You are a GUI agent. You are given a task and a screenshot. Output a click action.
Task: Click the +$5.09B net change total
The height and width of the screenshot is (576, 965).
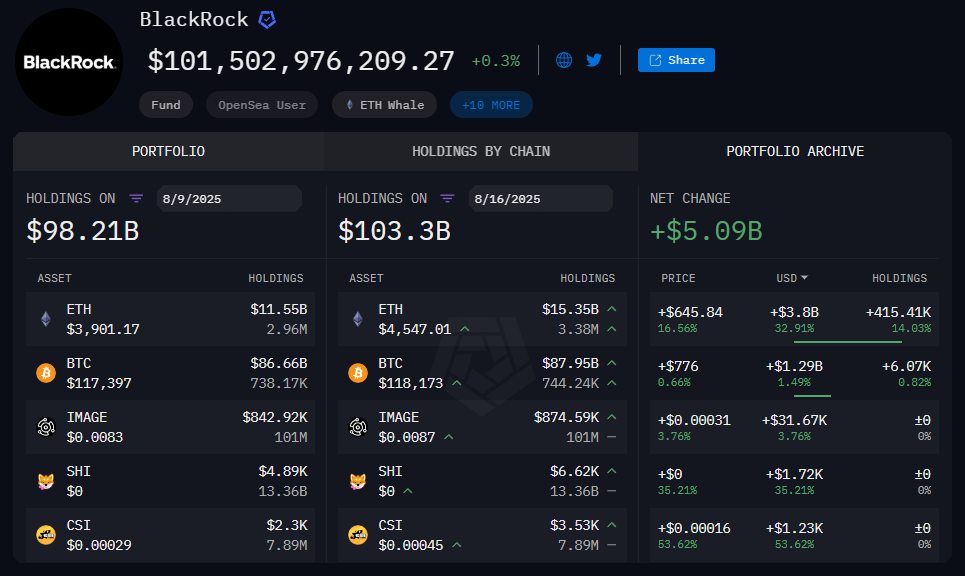707,231
